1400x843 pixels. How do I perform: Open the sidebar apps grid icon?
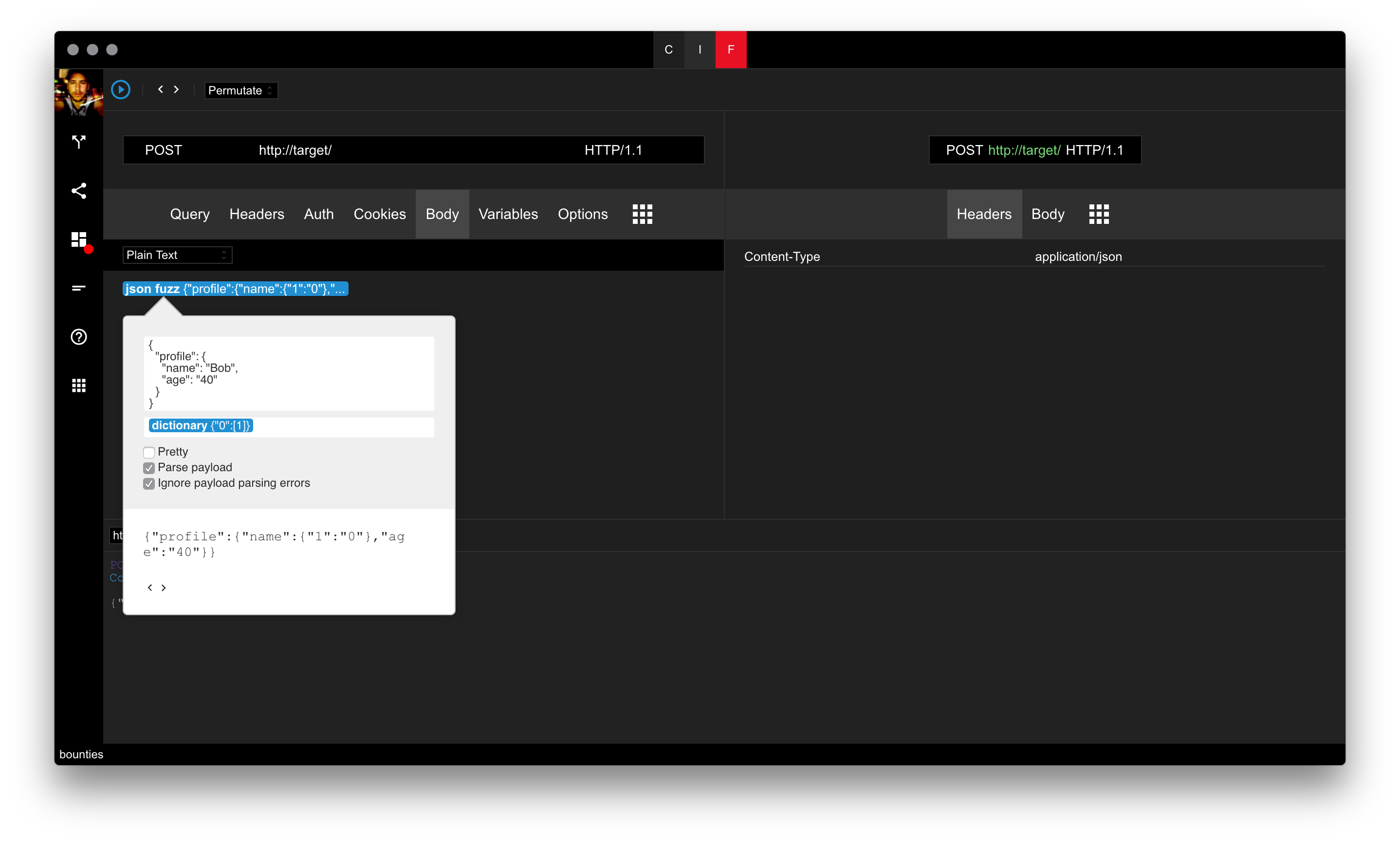click(x=78, y=385)
